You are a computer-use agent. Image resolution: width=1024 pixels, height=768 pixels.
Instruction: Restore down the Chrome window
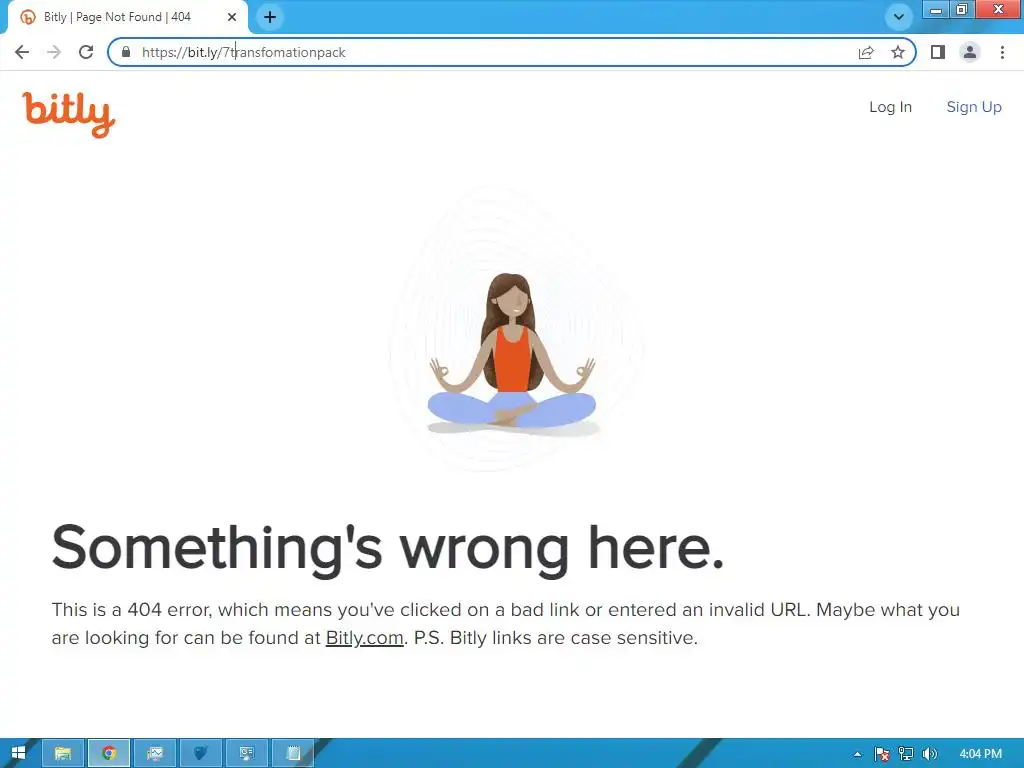point(961,10)
